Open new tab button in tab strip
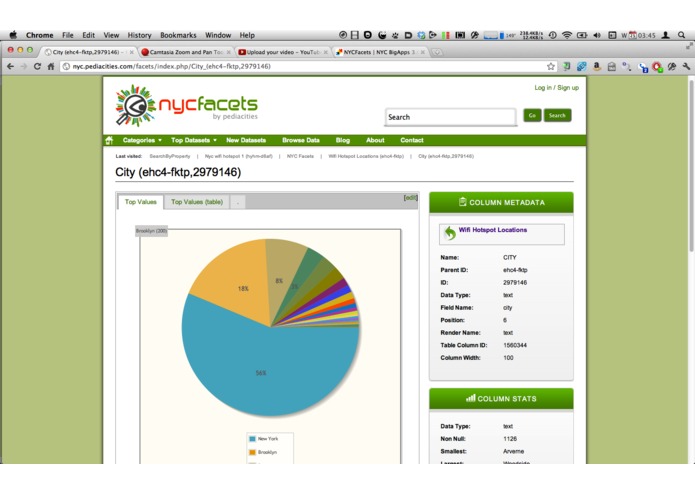 [x=437, y=52]
